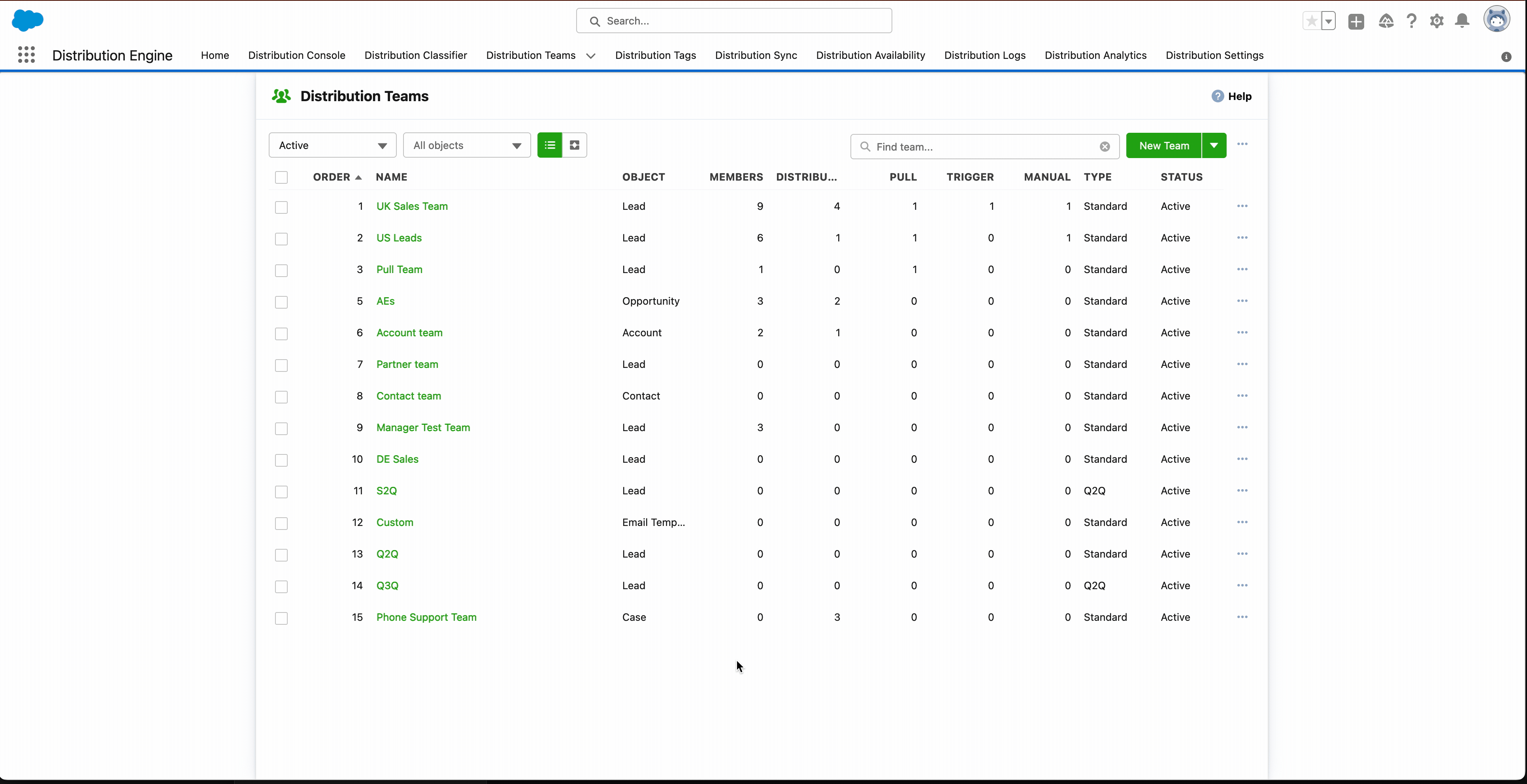Image resolution: width=1527 pixels, height=784 pixels.
Task: Check the Custom row checkbox
Action: (281, 523)
